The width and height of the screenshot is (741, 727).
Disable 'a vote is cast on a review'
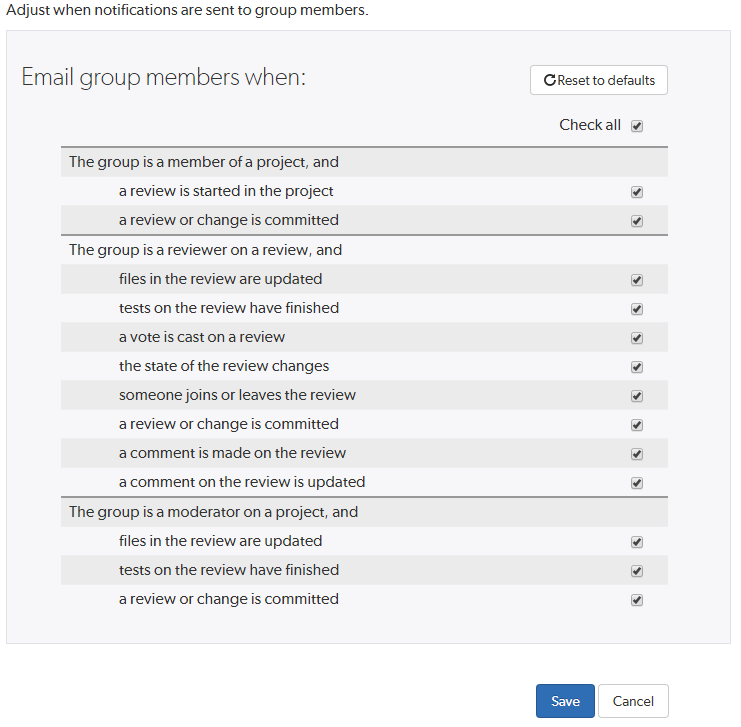coord(637,338)
